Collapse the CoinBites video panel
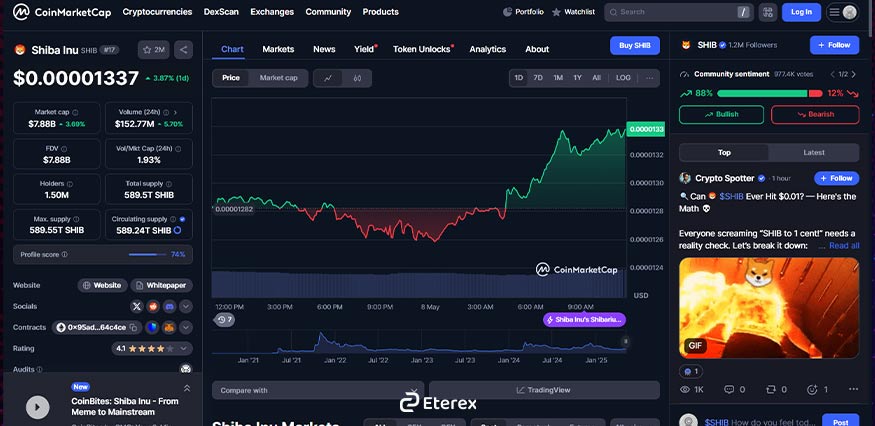 pos(187,389)
